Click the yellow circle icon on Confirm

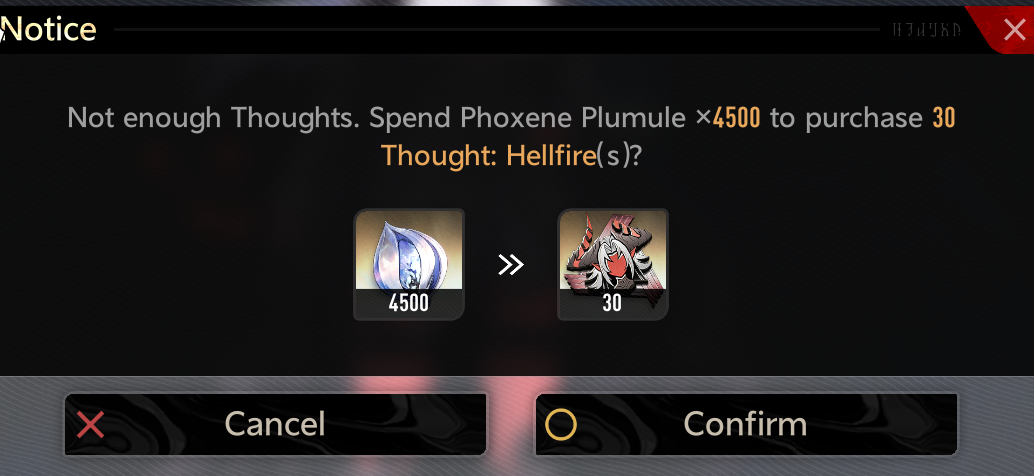(x=561, y=425)
